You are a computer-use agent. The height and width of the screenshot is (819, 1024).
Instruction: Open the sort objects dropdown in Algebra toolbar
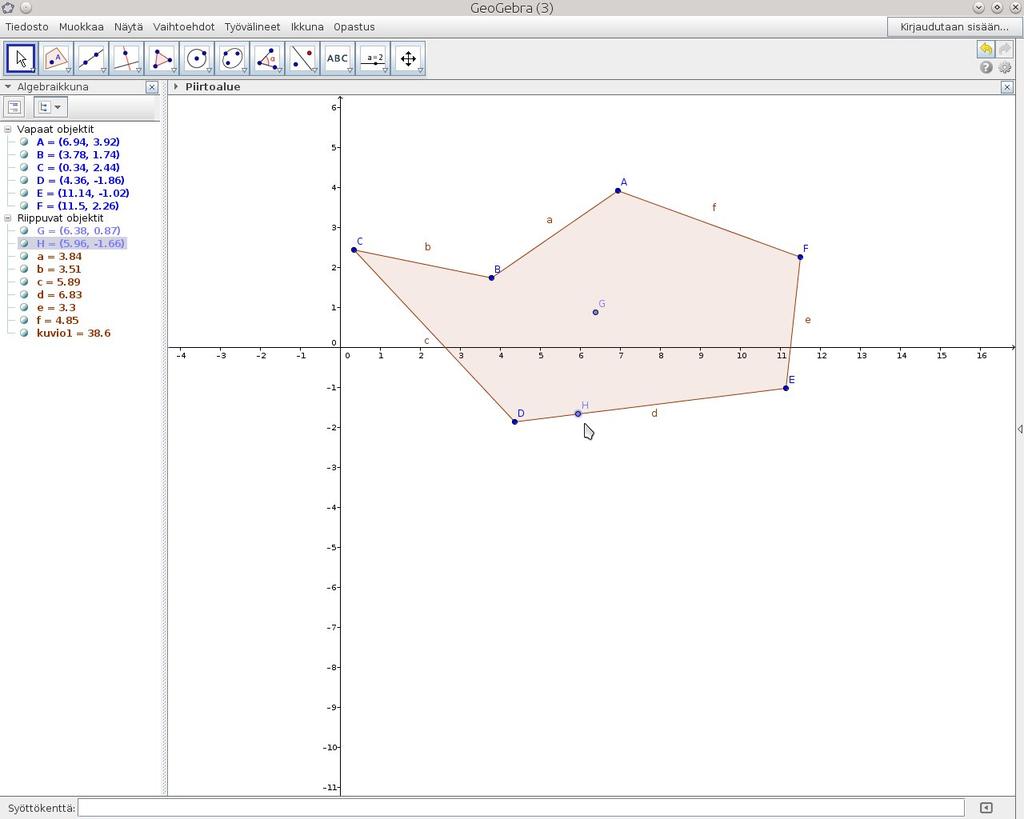click(x=50, y=107)
